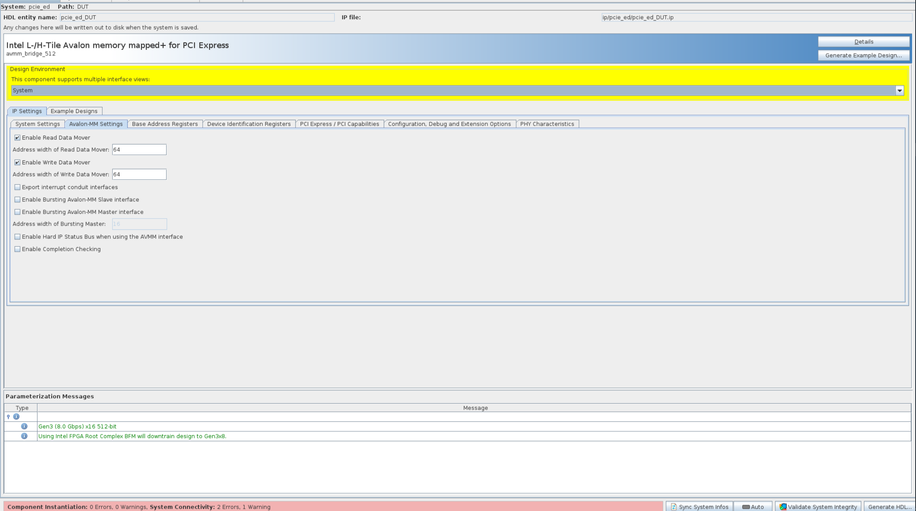Open Base Address Registers tab
This screenshot has width=916, height=511.
(165, 124)
